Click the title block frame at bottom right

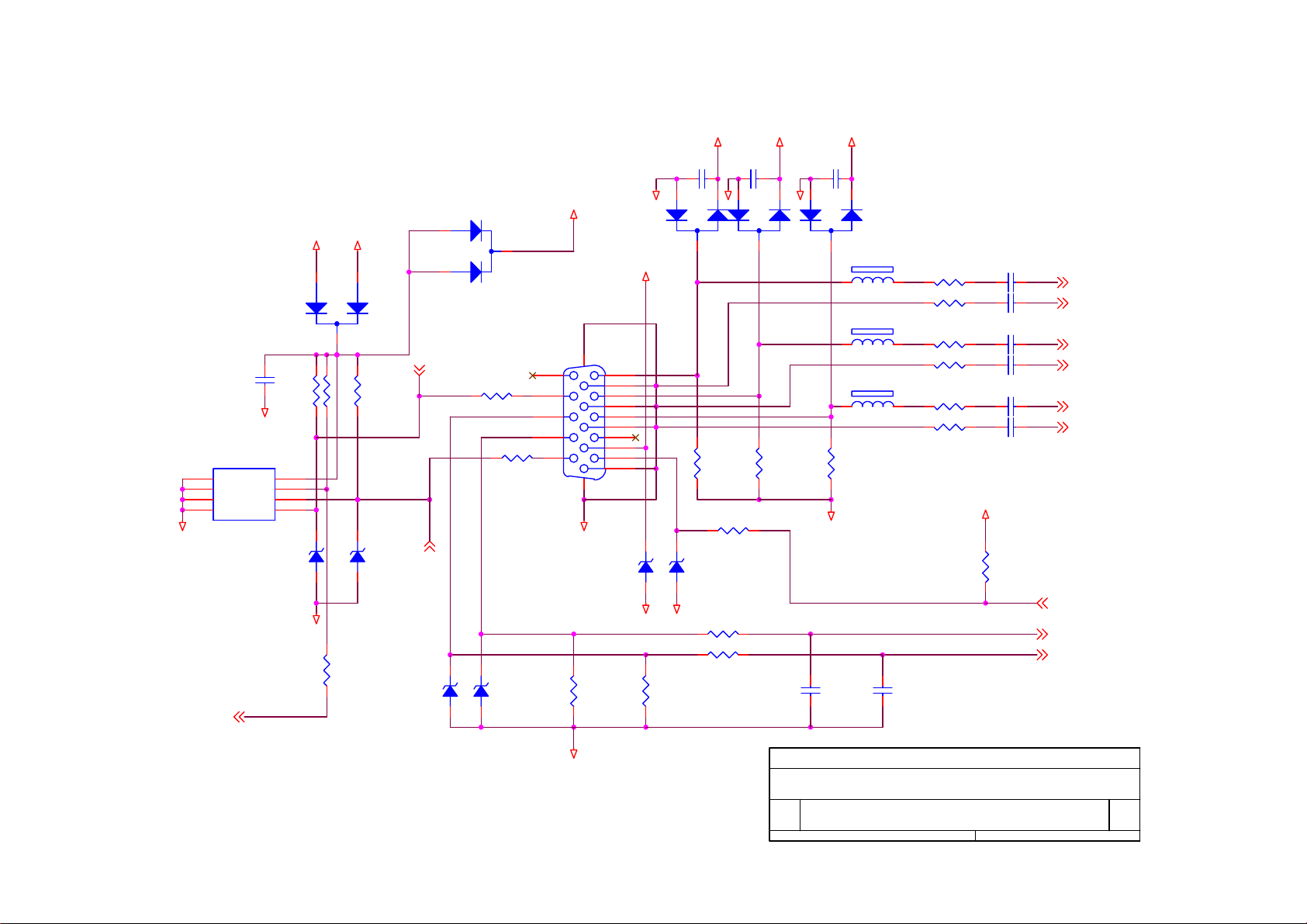click(954, 794)
